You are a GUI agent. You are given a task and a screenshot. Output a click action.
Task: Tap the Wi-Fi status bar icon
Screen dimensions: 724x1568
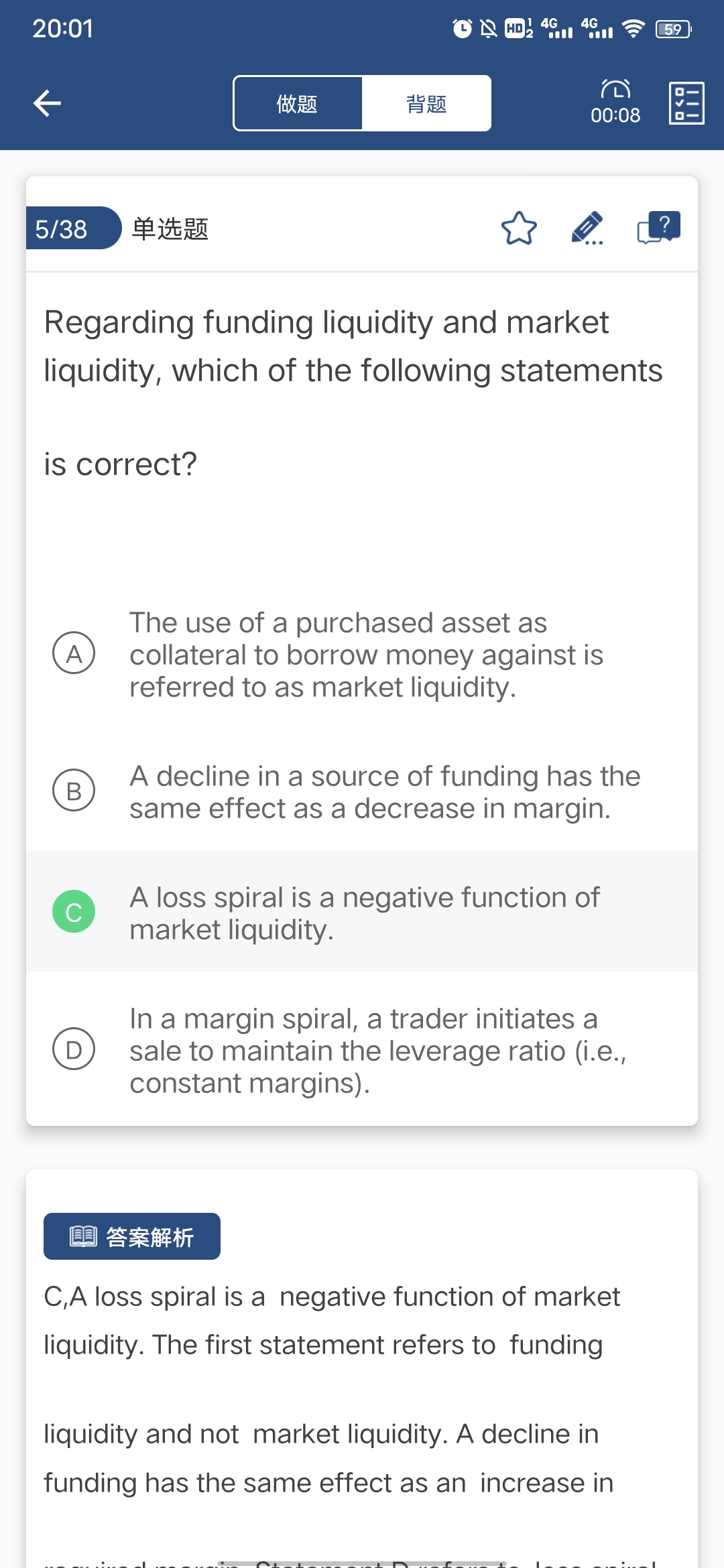(633, 29)
